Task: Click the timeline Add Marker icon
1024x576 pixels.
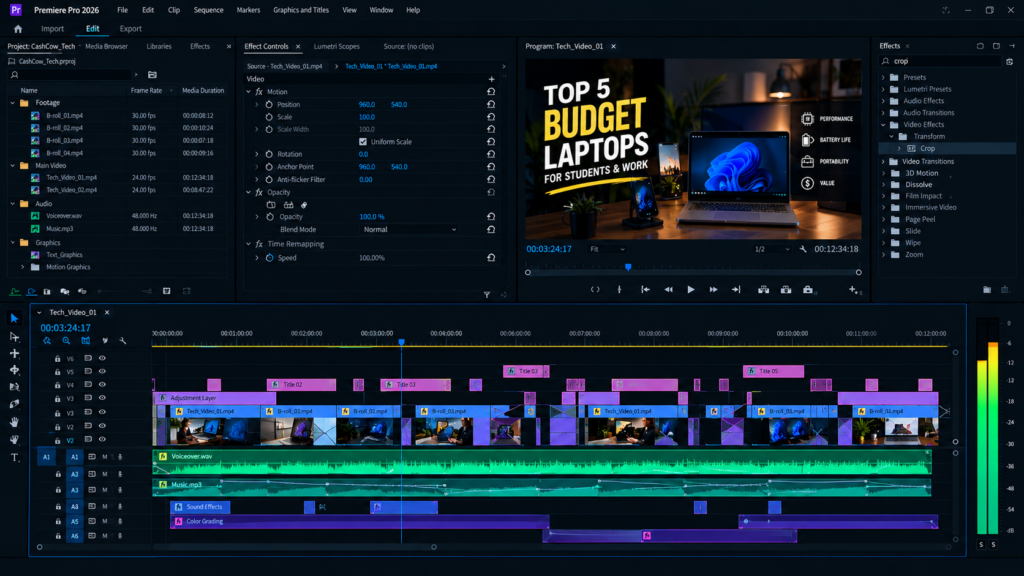Action: (104, 340)
